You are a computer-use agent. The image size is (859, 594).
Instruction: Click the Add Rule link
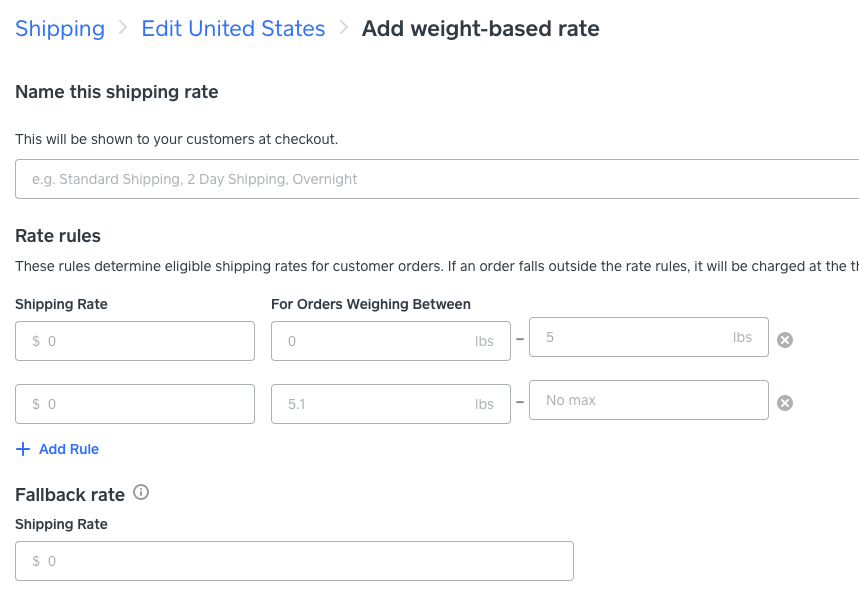point(58,449)
